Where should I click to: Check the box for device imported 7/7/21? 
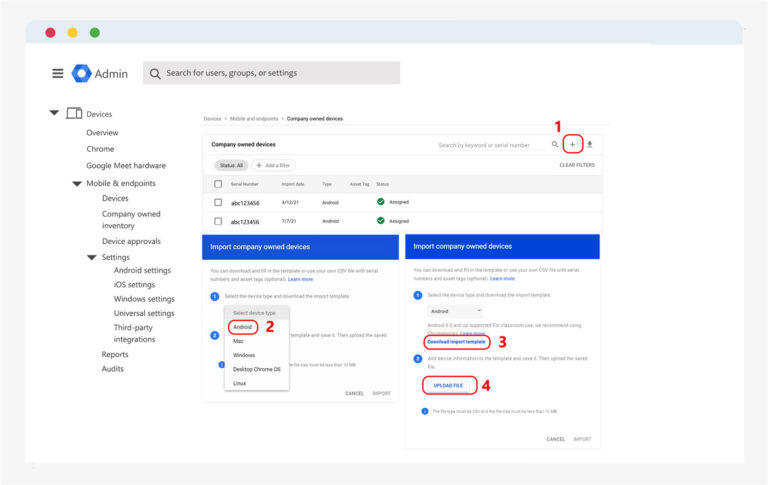(218, 221)
